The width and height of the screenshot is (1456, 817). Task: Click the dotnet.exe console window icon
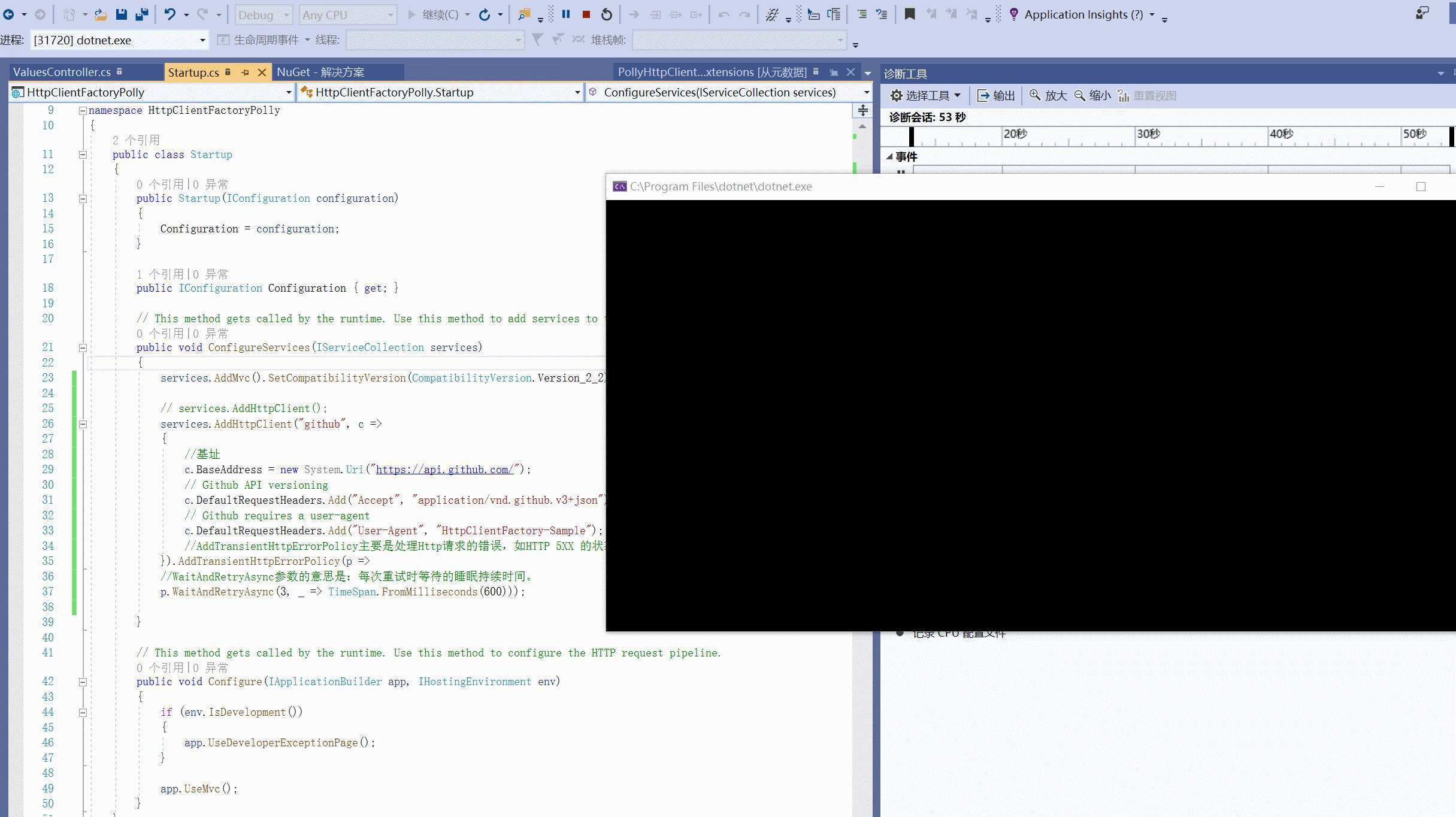(619, 186)
